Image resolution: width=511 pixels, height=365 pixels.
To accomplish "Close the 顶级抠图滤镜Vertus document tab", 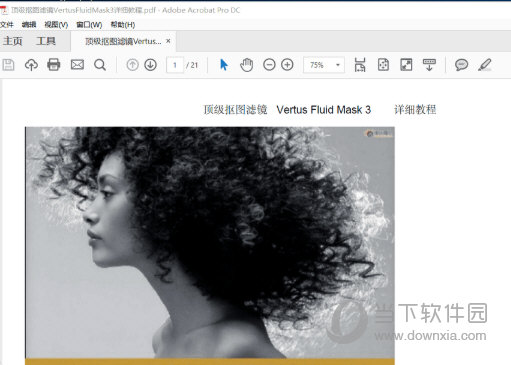I will pos(168,41).
